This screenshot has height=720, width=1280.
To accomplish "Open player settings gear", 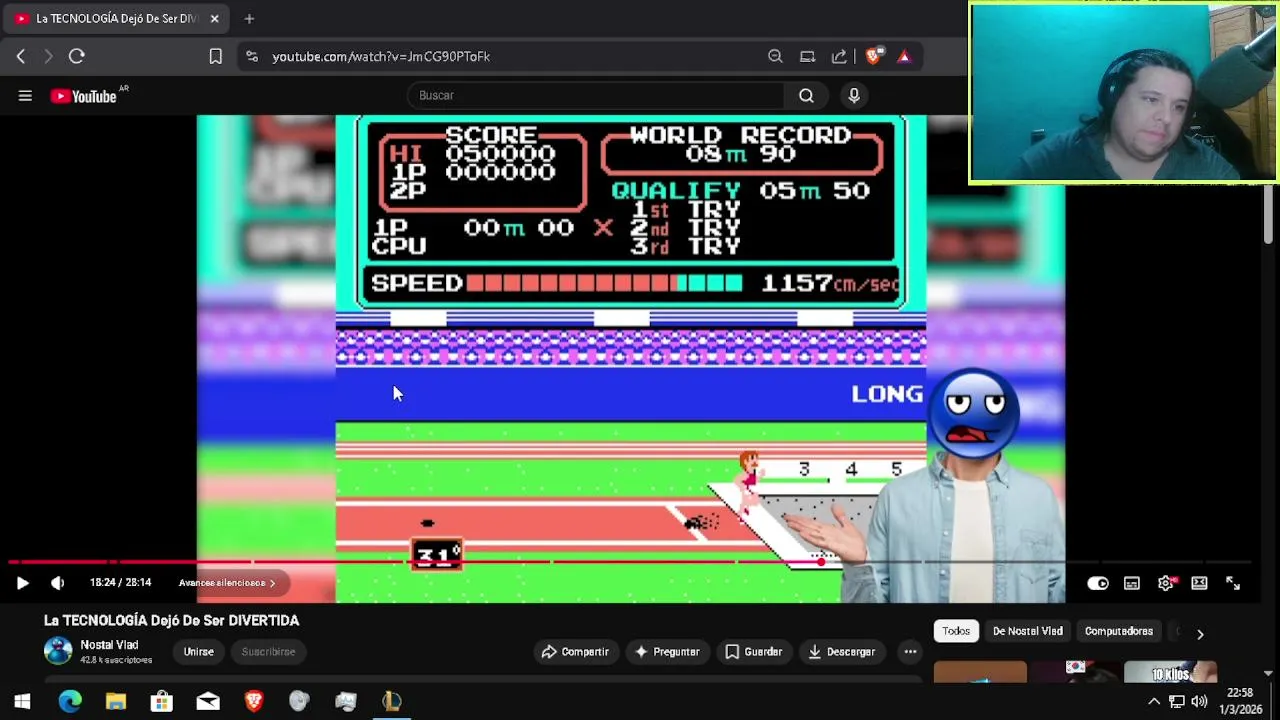I will (1166, 583).
